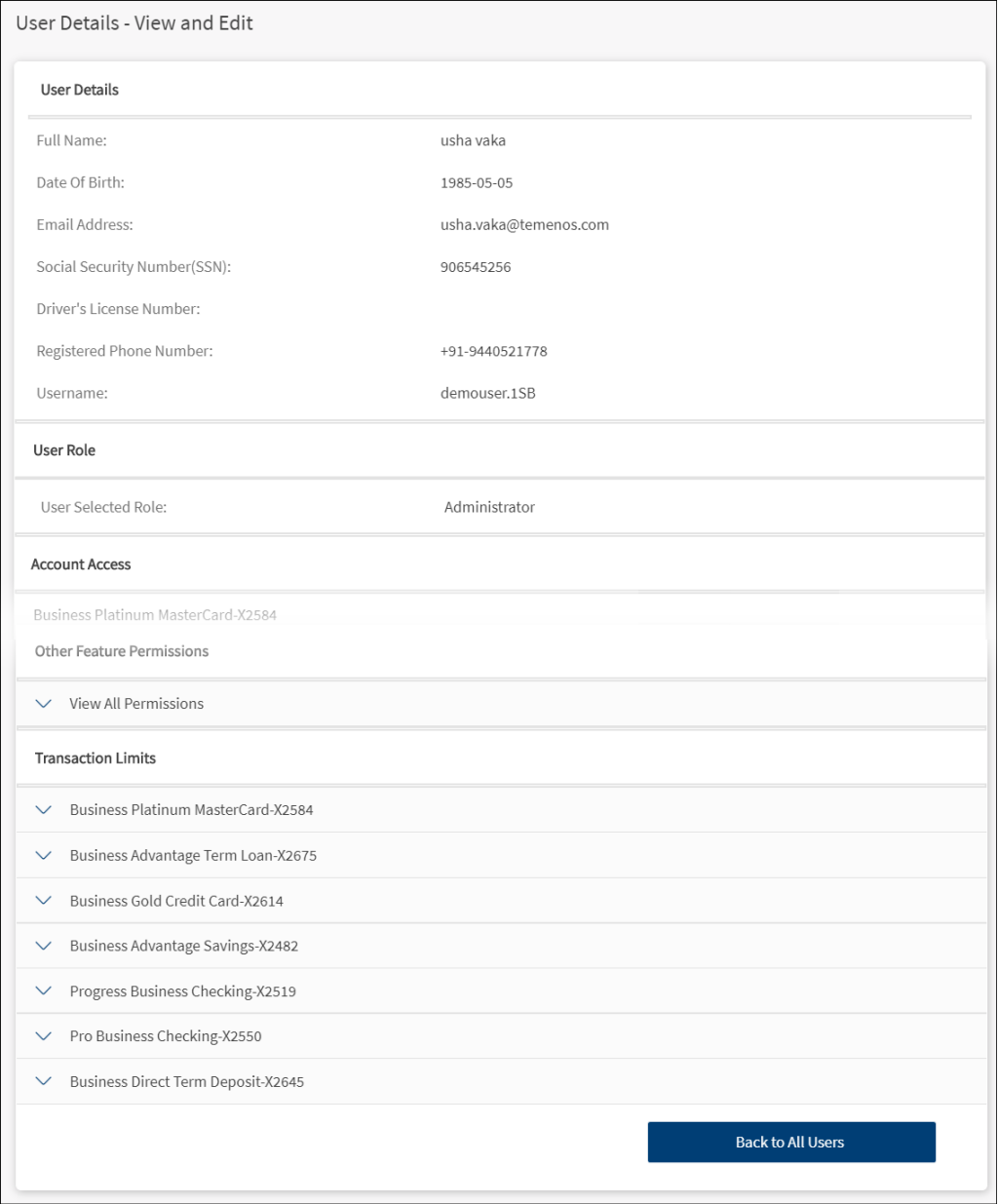
Task: Open the Pro Business Checking-X2550 row label
Action: pyautogui.click(x=166, y=1036)
